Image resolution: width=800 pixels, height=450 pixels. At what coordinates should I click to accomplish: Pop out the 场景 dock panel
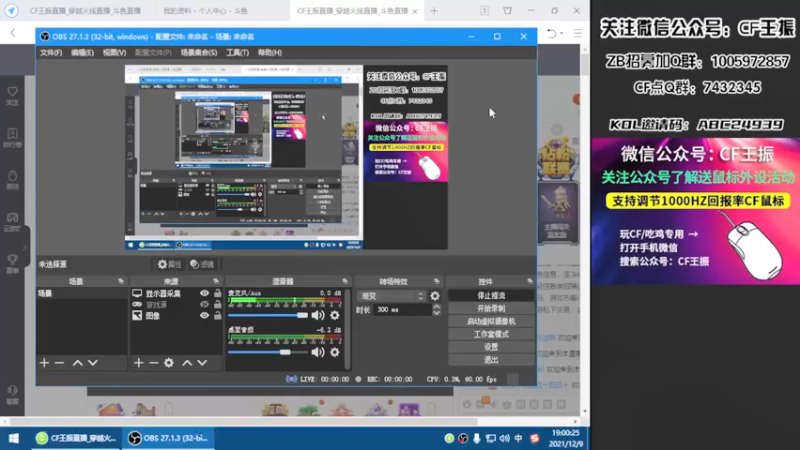click(x=121, y=281)
